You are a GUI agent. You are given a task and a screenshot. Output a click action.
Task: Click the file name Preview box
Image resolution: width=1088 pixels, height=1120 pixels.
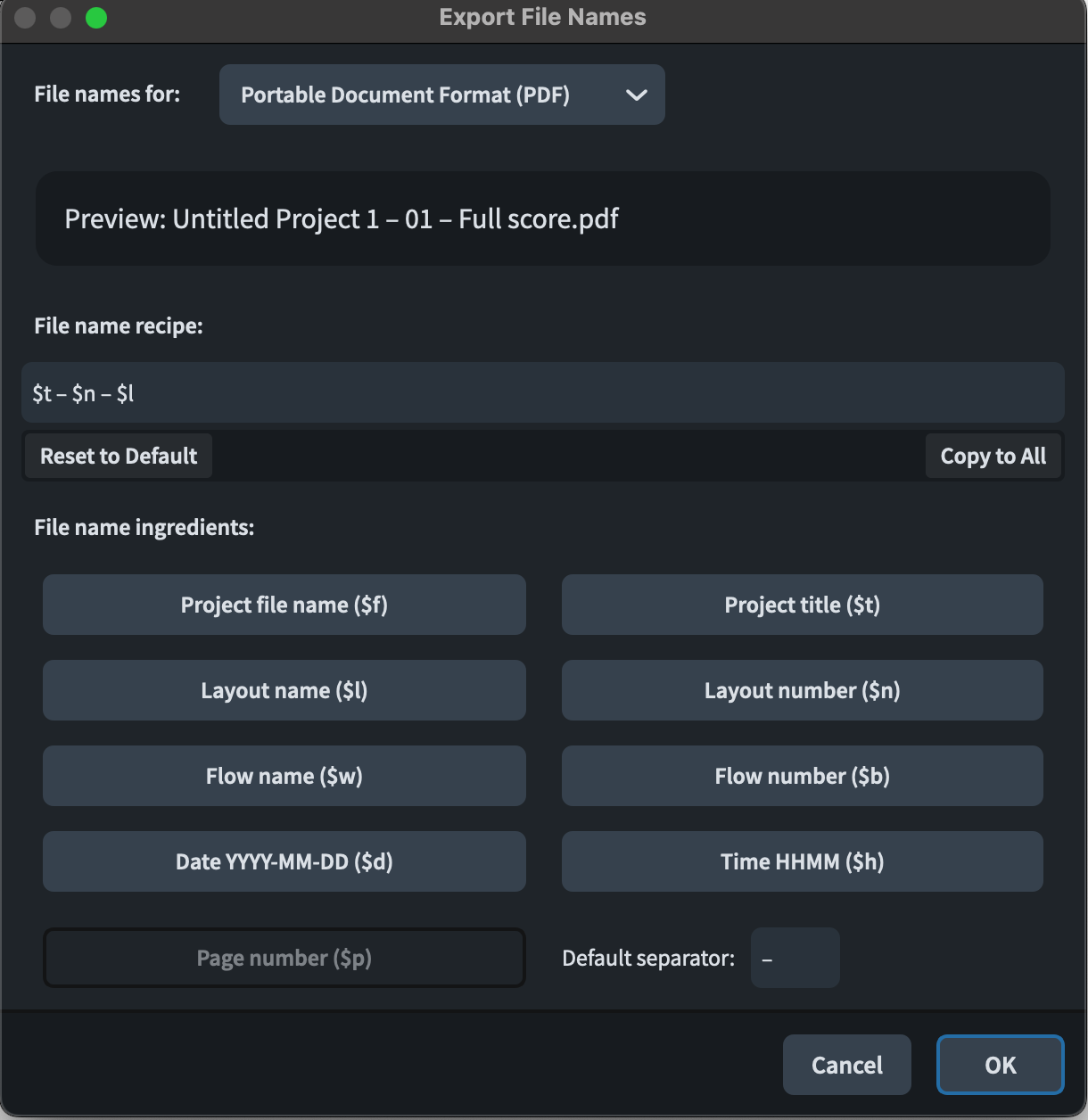coord(542,218)
